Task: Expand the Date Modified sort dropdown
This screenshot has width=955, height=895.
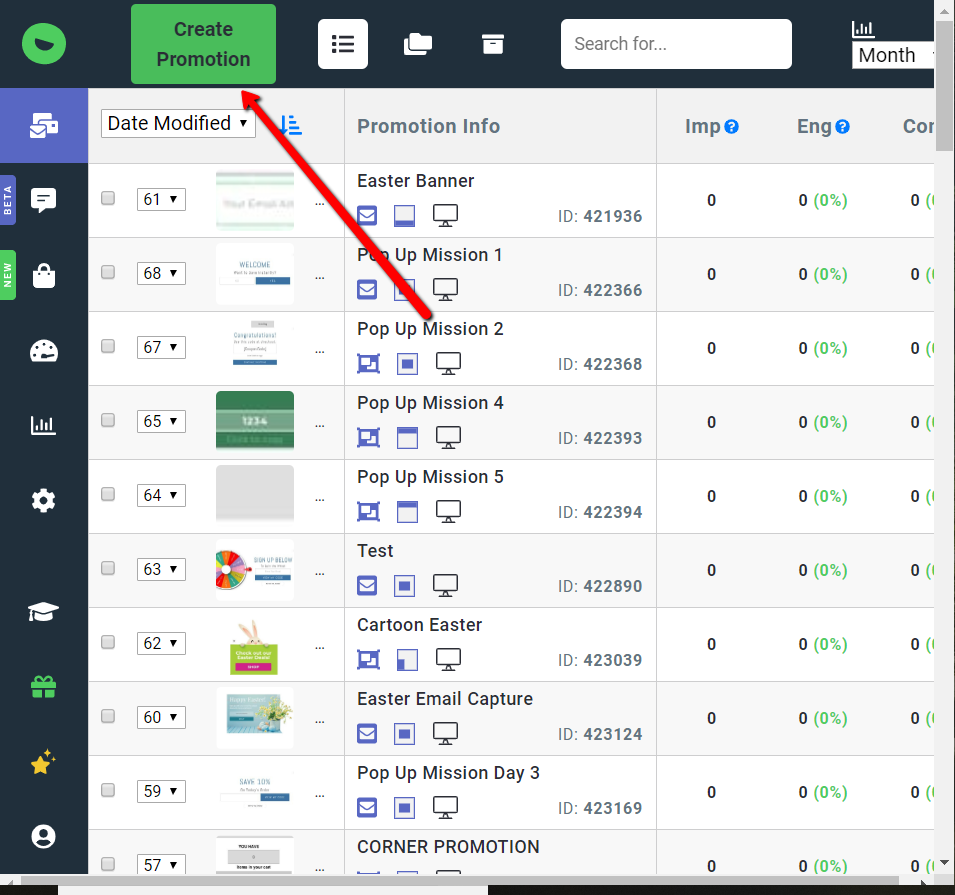Action: tap(178, 124)
